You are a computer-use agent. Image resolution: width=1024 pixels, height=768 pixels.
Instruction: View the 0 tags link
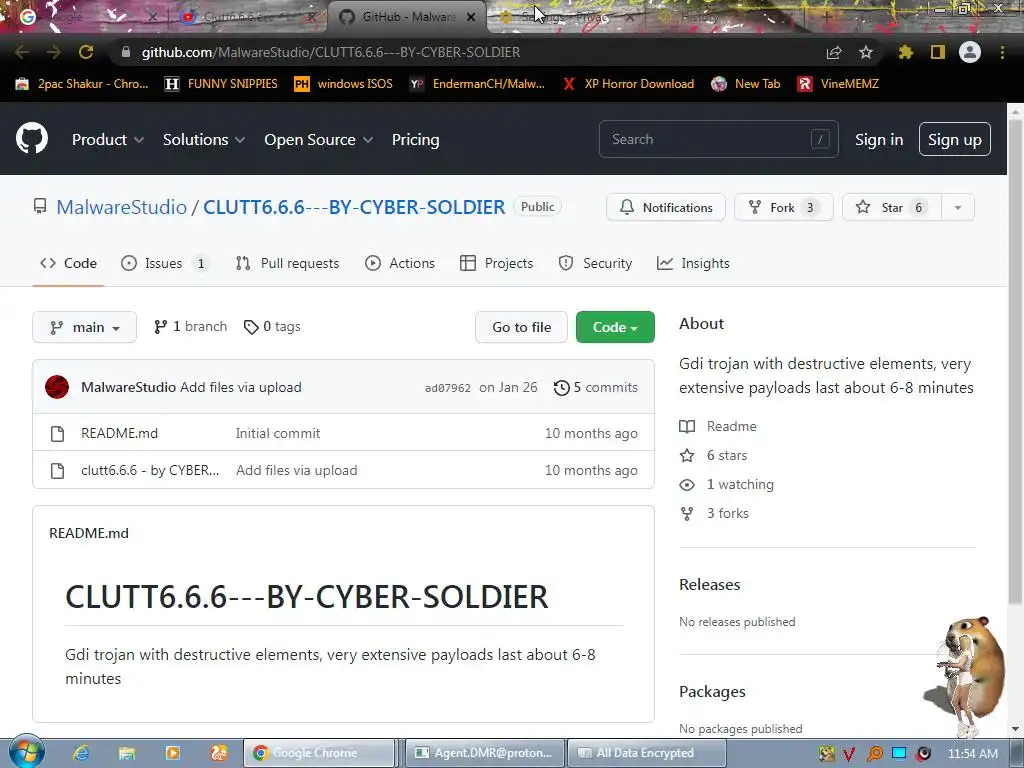[x=272, y=327]
